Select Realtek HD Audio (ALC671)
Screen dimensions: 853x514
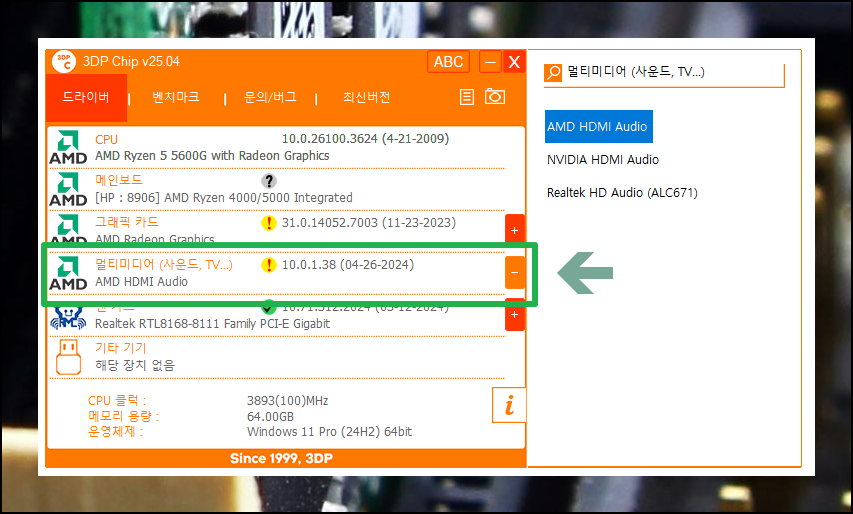tap(622, 193)
